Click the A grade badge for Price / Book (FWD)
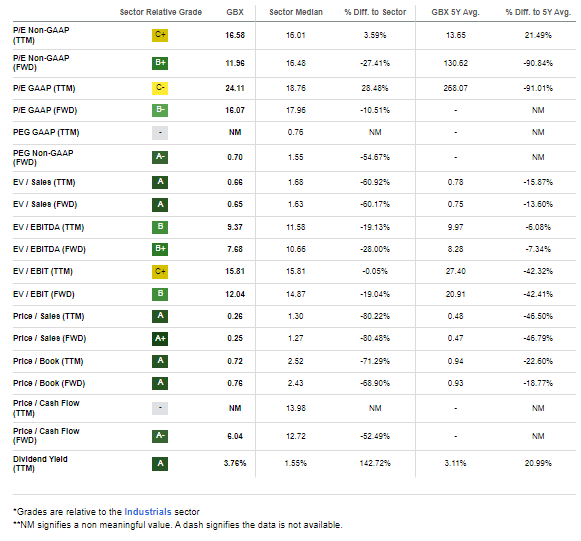Viewport: 581px width, 541px height. (x=160, y=383)
